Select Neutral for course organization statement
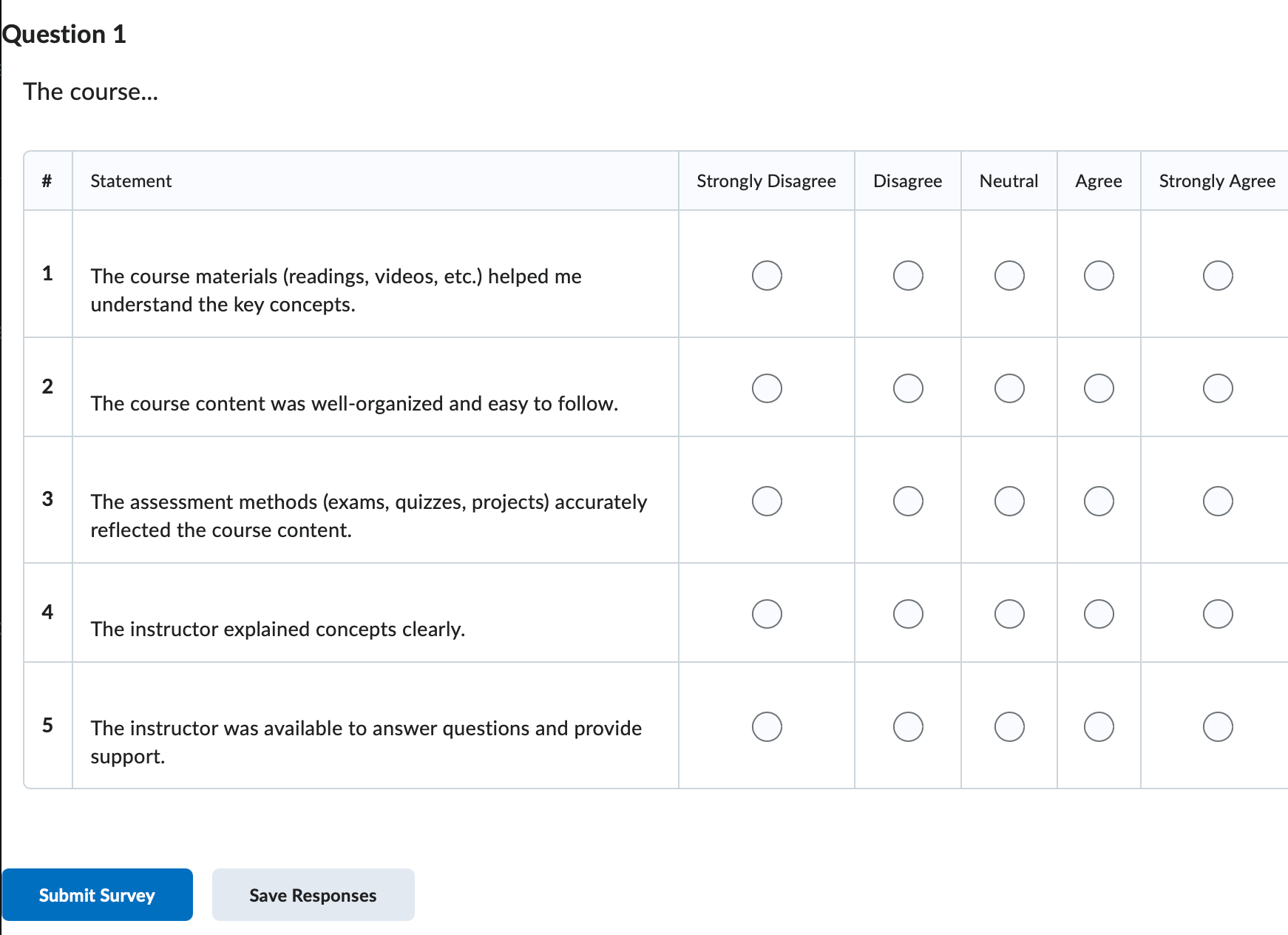The width and height of the screenshot is (1288, 935). point(1009,388)
